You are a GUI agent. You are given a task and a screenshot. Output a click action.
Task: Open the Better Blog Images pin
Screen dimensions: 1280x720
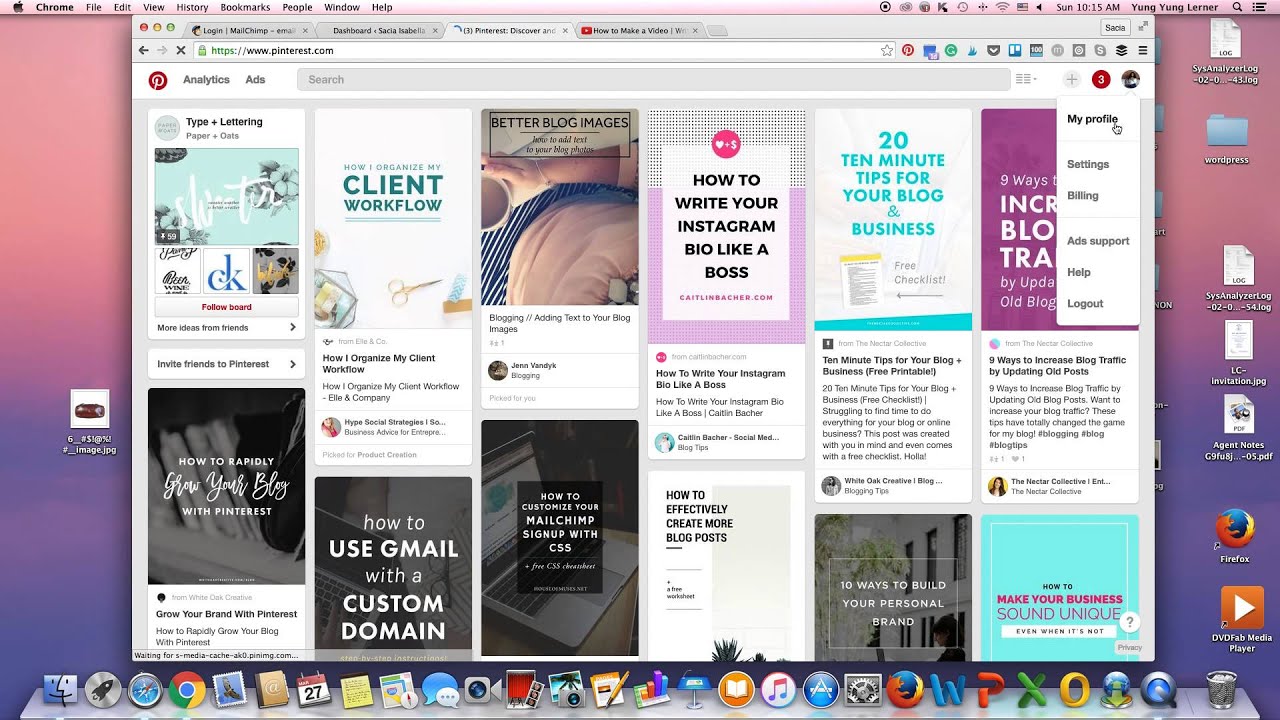tap(560, 207)
